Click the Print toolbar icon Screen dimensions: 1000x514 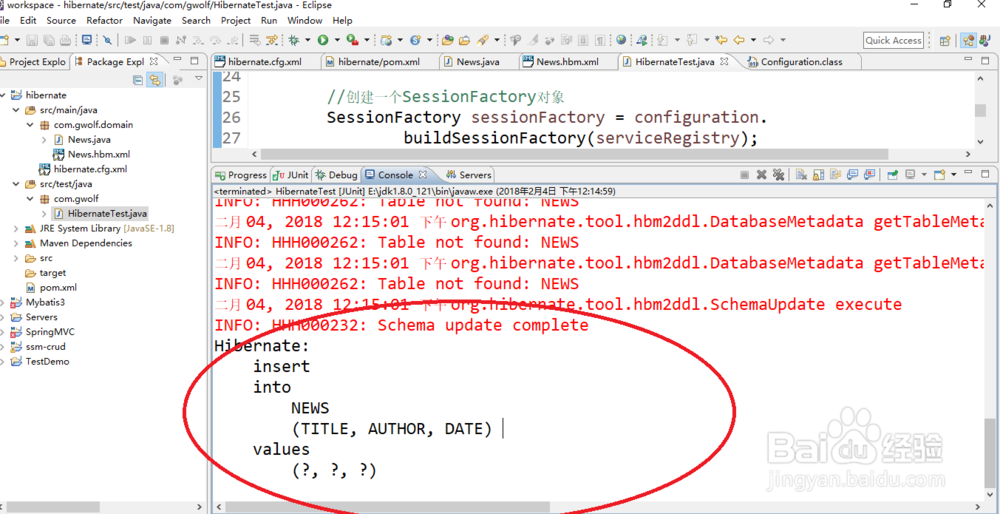tap(65, 40)
